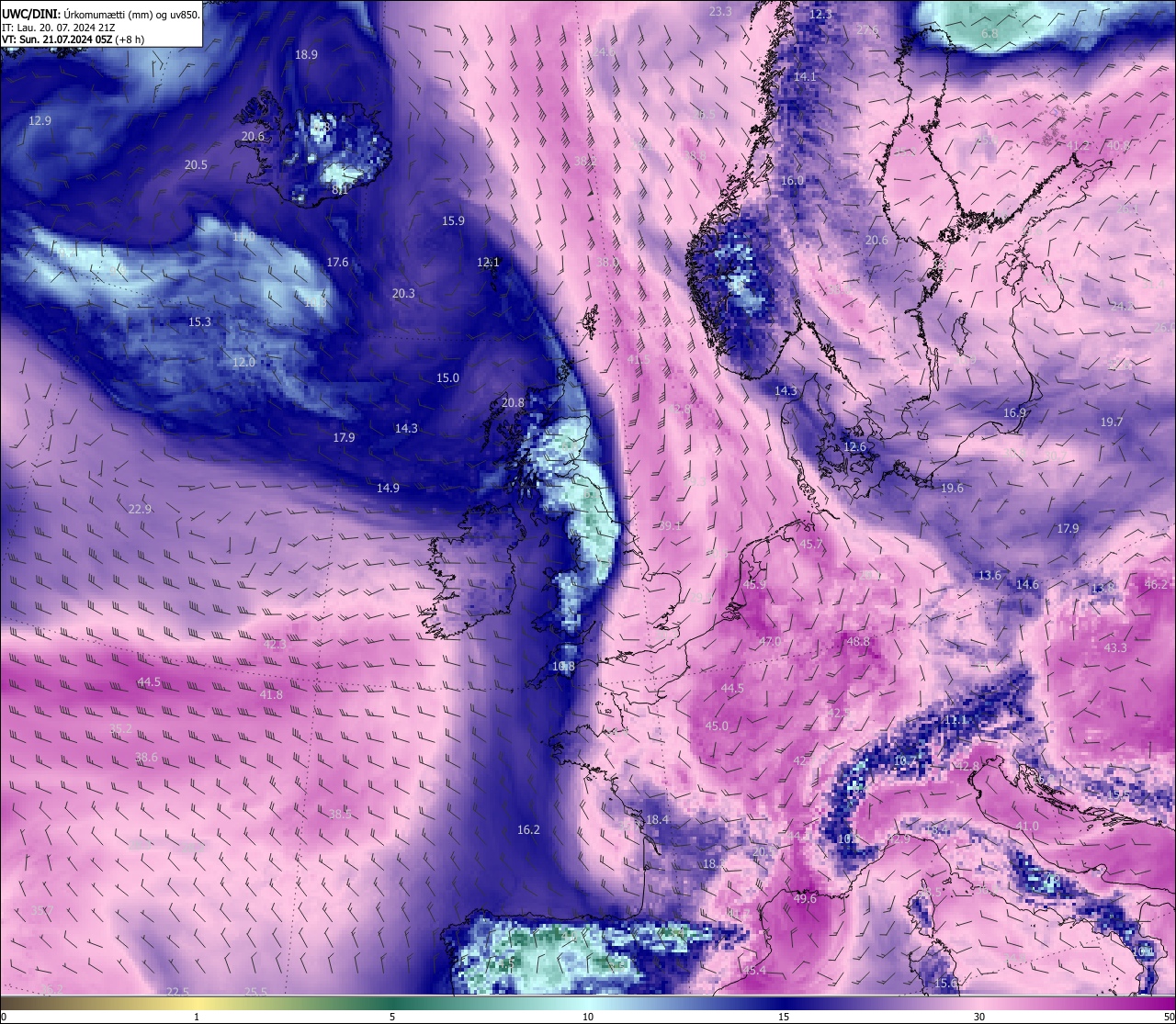1176x1024 pixels.
Task: Click the 12.1 value label
Action: pyautogui.click(x=488, y=262)
